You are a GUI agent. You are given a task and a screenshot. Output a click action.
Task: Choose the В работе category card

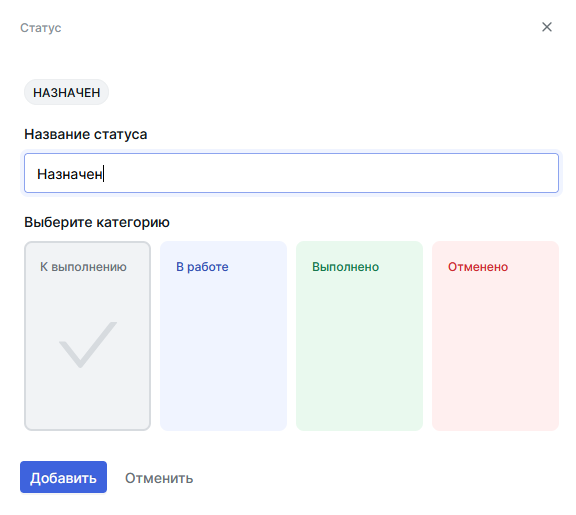click(x=223, y=336)
